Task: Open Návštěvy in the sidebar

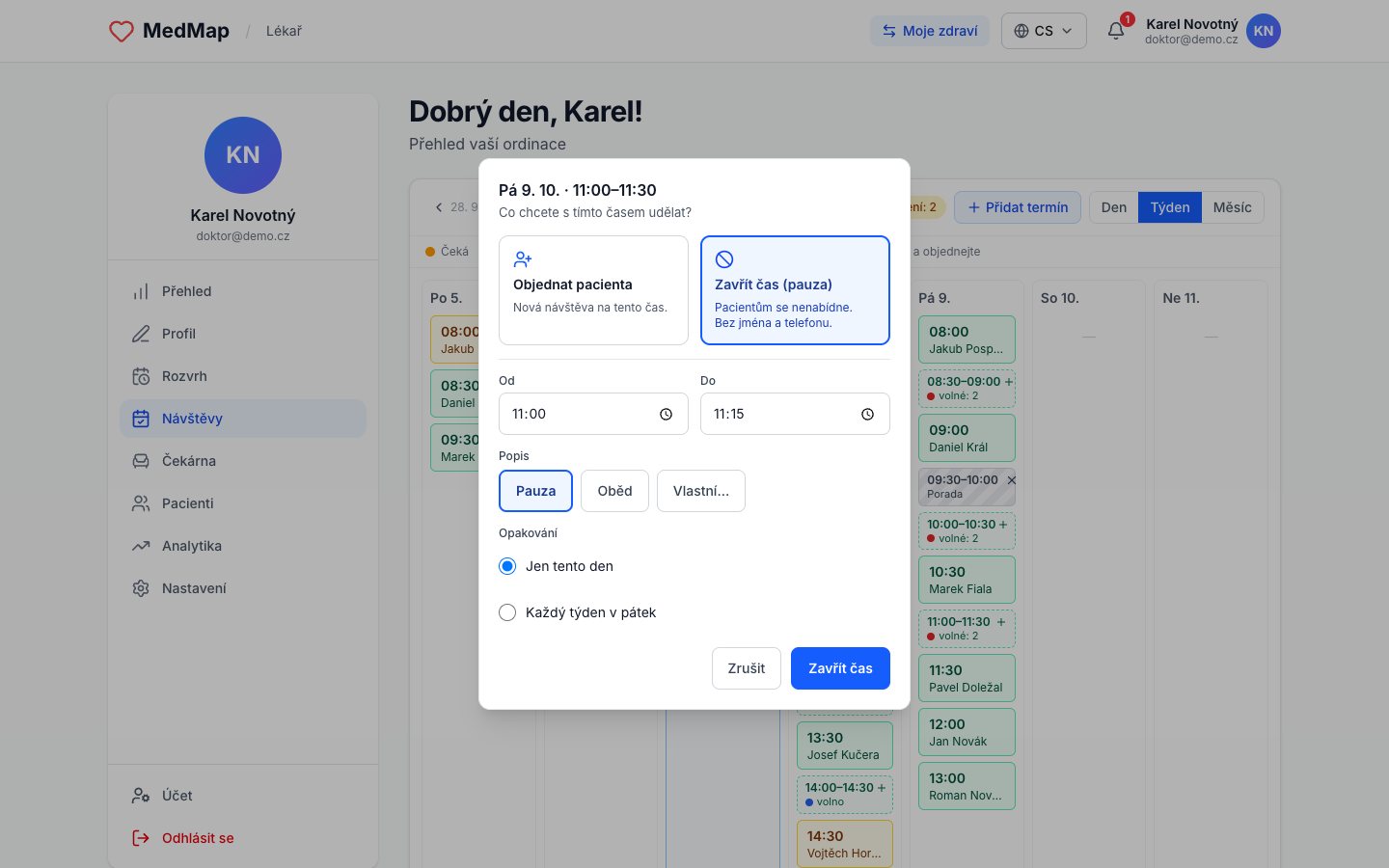Action: click(243, 419)
